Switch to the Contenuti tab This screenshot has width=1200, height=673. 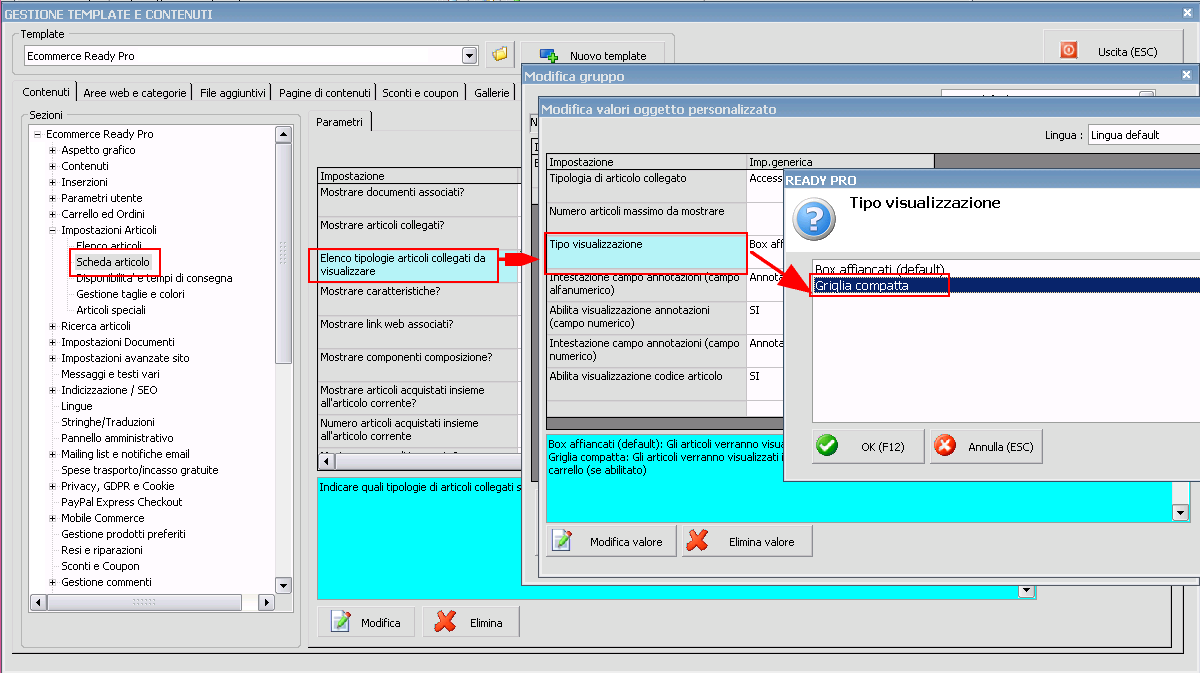click(x=46, y=91)
